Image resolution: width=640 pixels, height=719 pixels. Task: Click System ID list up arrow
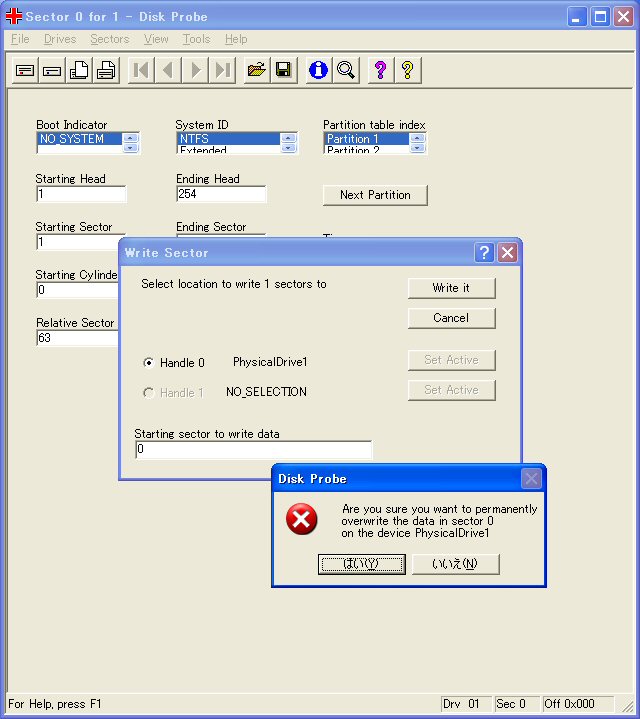(x=288, y=138)
